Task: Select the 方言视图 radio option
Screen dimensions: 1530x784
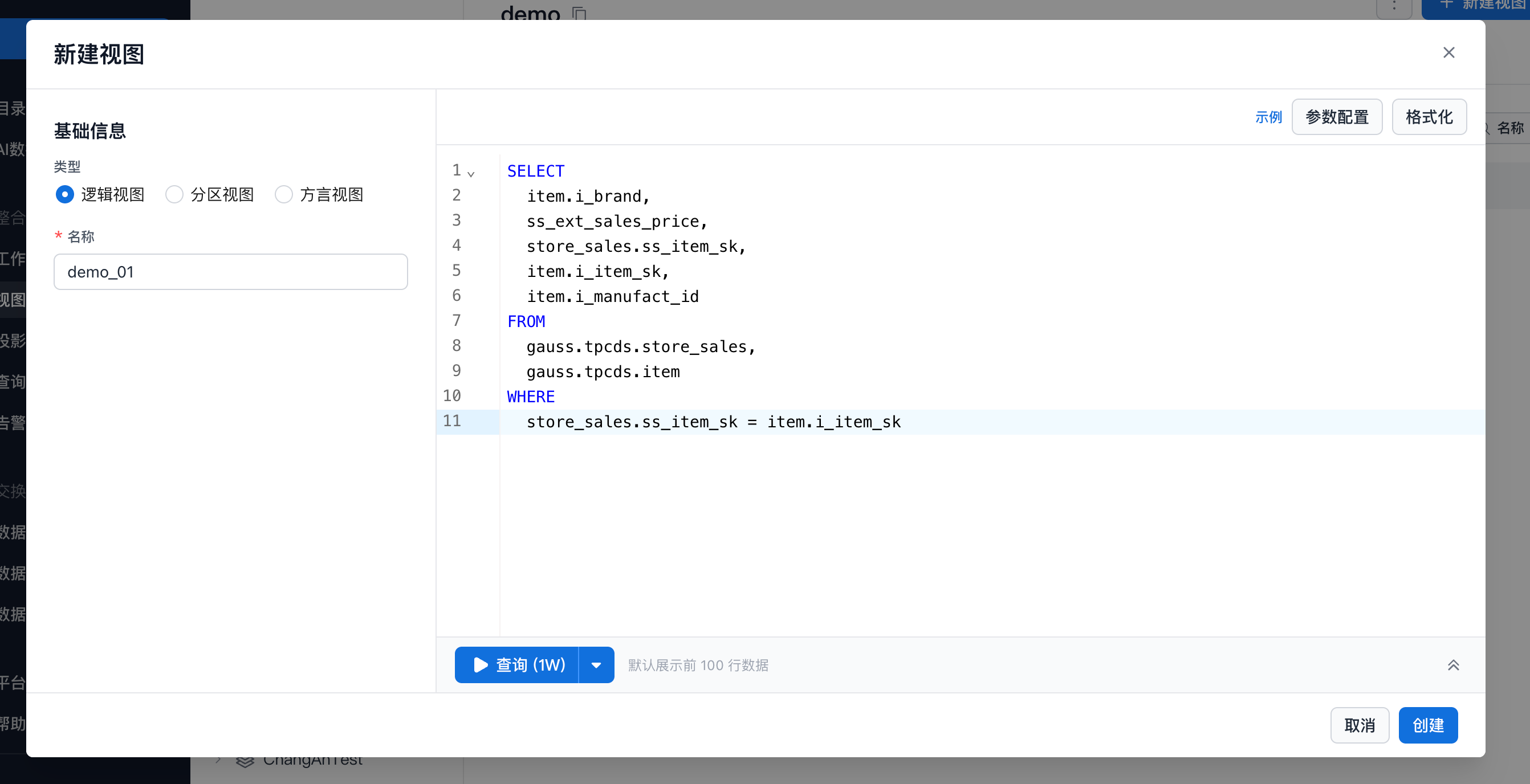Action: tap(284, 195)
